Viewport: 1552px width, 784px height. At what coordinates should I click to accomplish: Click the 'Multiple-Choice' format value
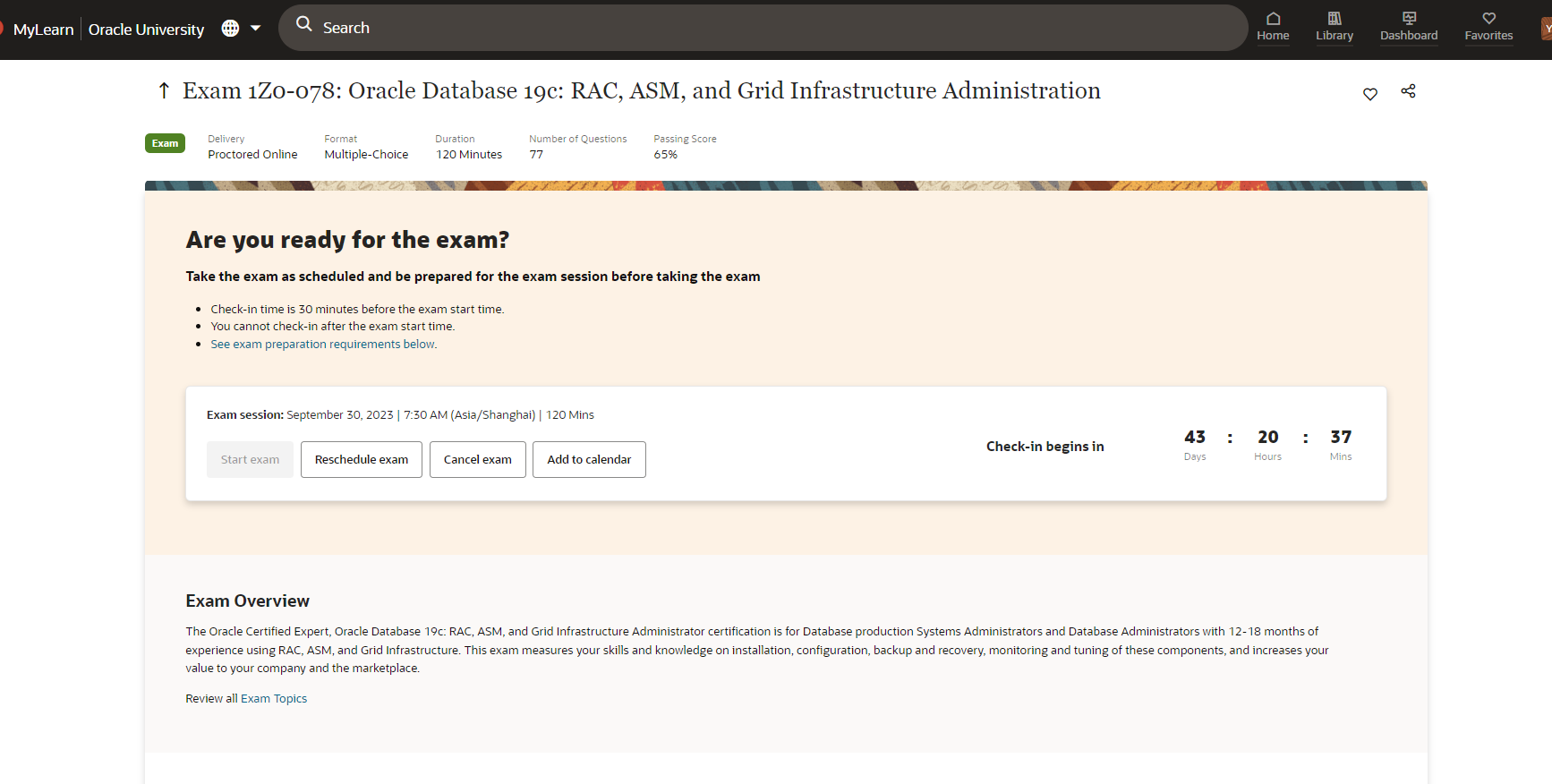(x=366, y=155)
